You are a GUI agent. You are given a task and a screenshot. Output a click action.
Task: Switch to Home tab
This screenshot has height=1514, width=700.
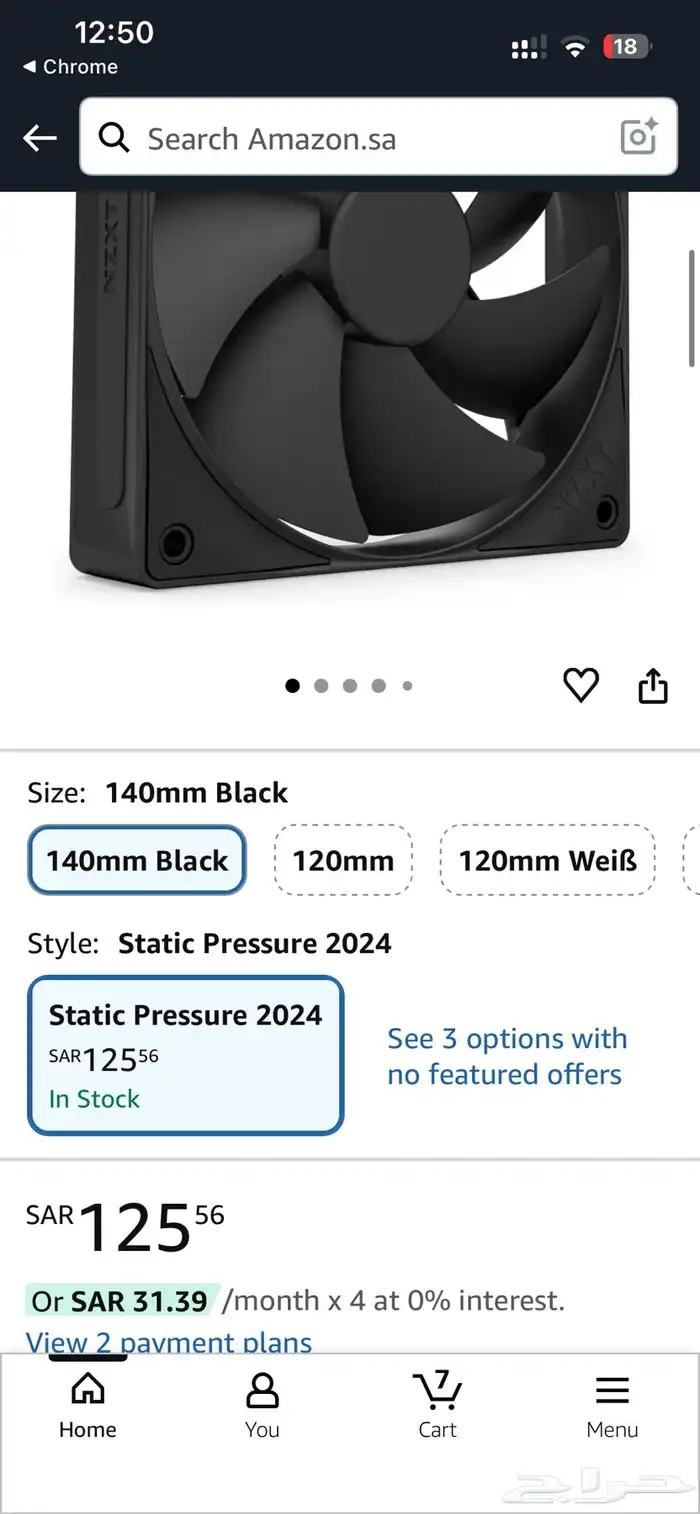87,1400
